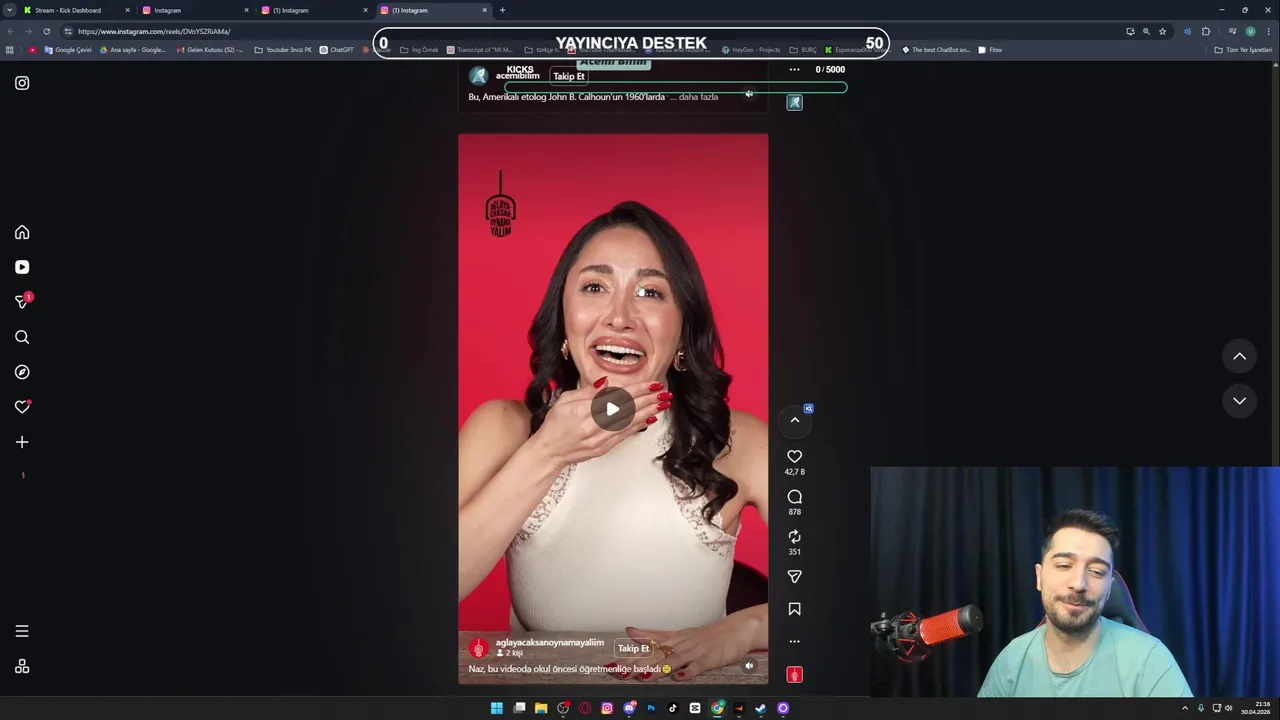Go to next reel using down arrow

pyautogui.click(x=1239, y=400)
